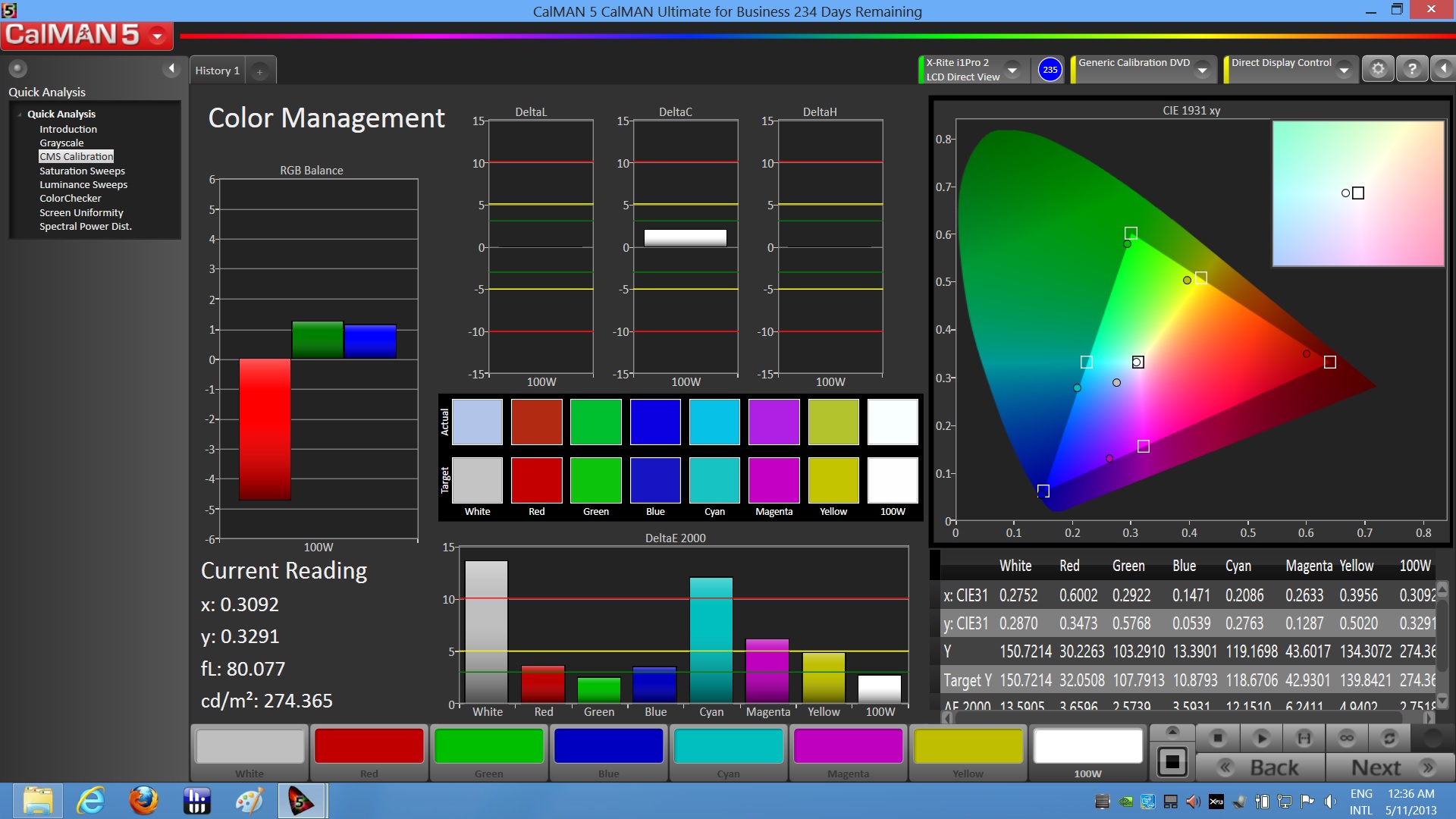The height and width of the screenshot is (819, 1456).
Task: Click the stop measurement icon
Action: click(1218, 737)
